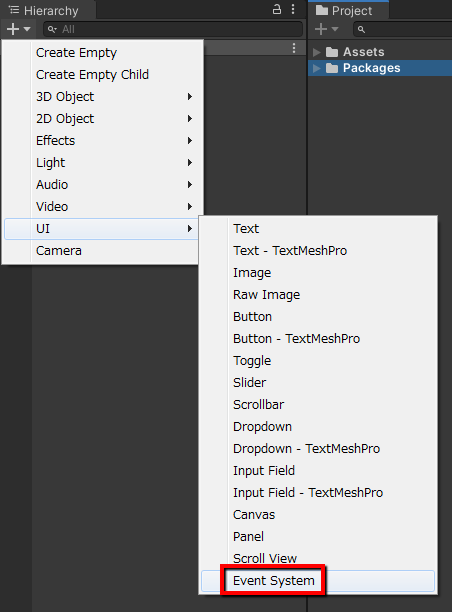Choose legacy Dropdown from UI submenu

[318, 427]
